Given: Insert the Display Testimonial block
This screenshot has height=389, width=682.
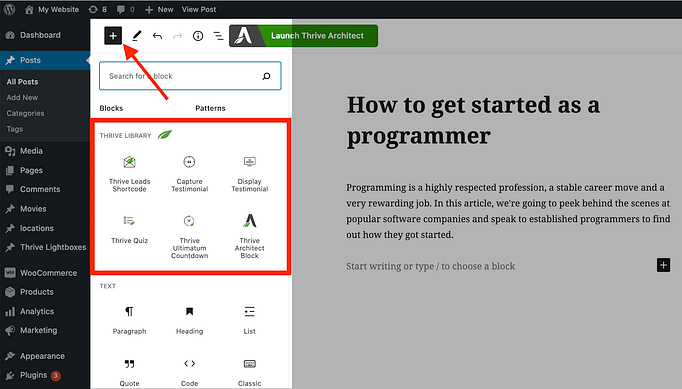Looking at the screenshot, I should point(250,174).
